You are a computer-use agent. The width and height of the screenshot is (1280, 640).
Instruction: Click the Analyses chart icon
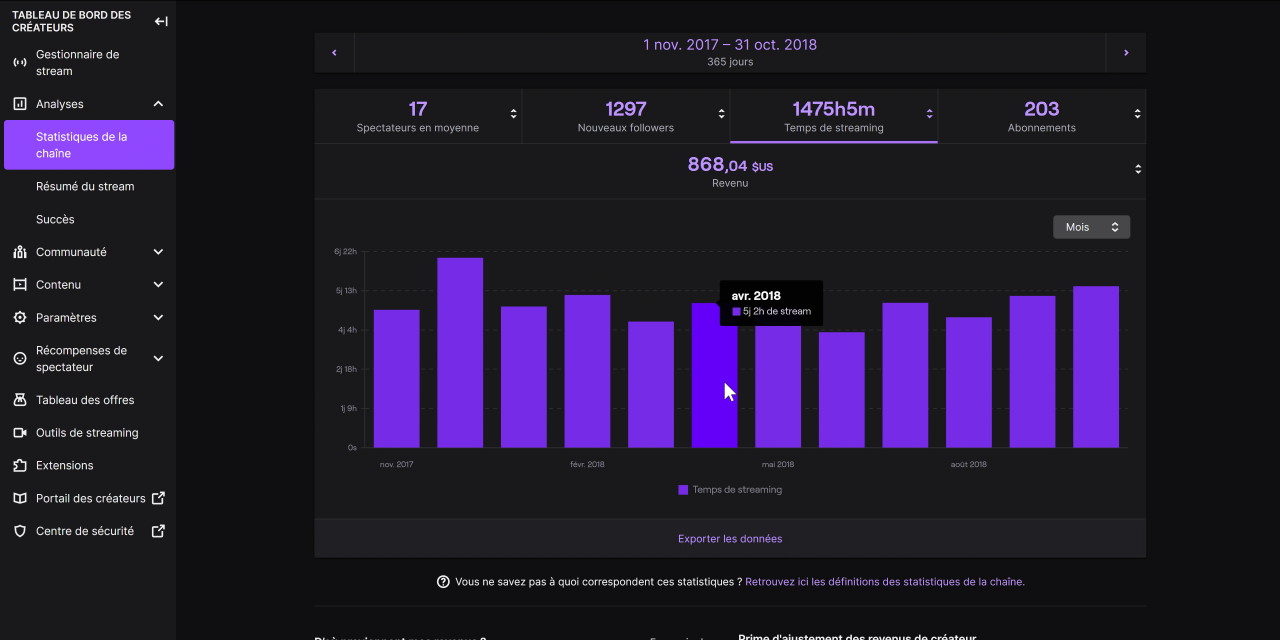pyautogui.click(x=19, y=104)
